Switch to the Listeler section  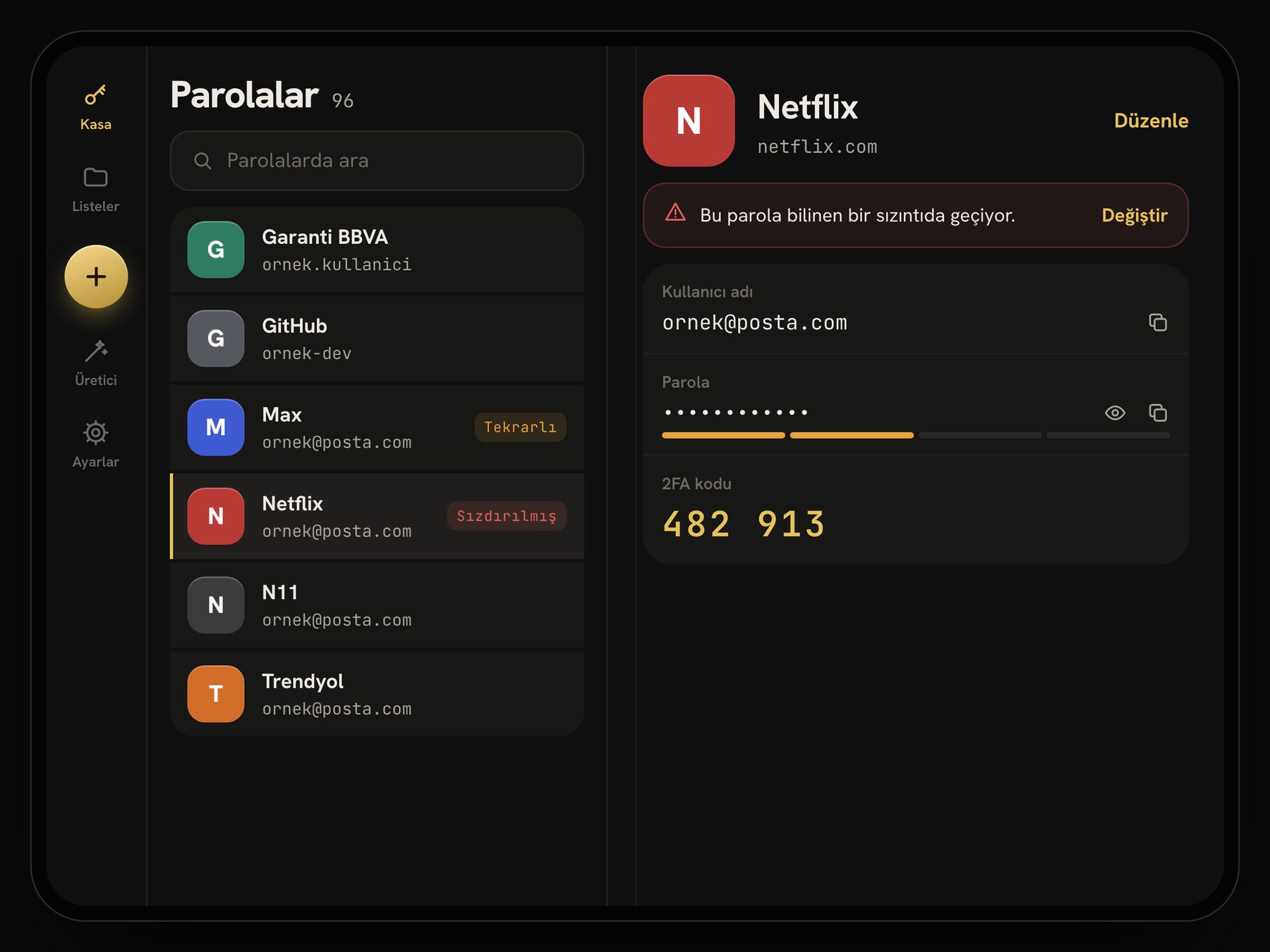coord(95,189)
